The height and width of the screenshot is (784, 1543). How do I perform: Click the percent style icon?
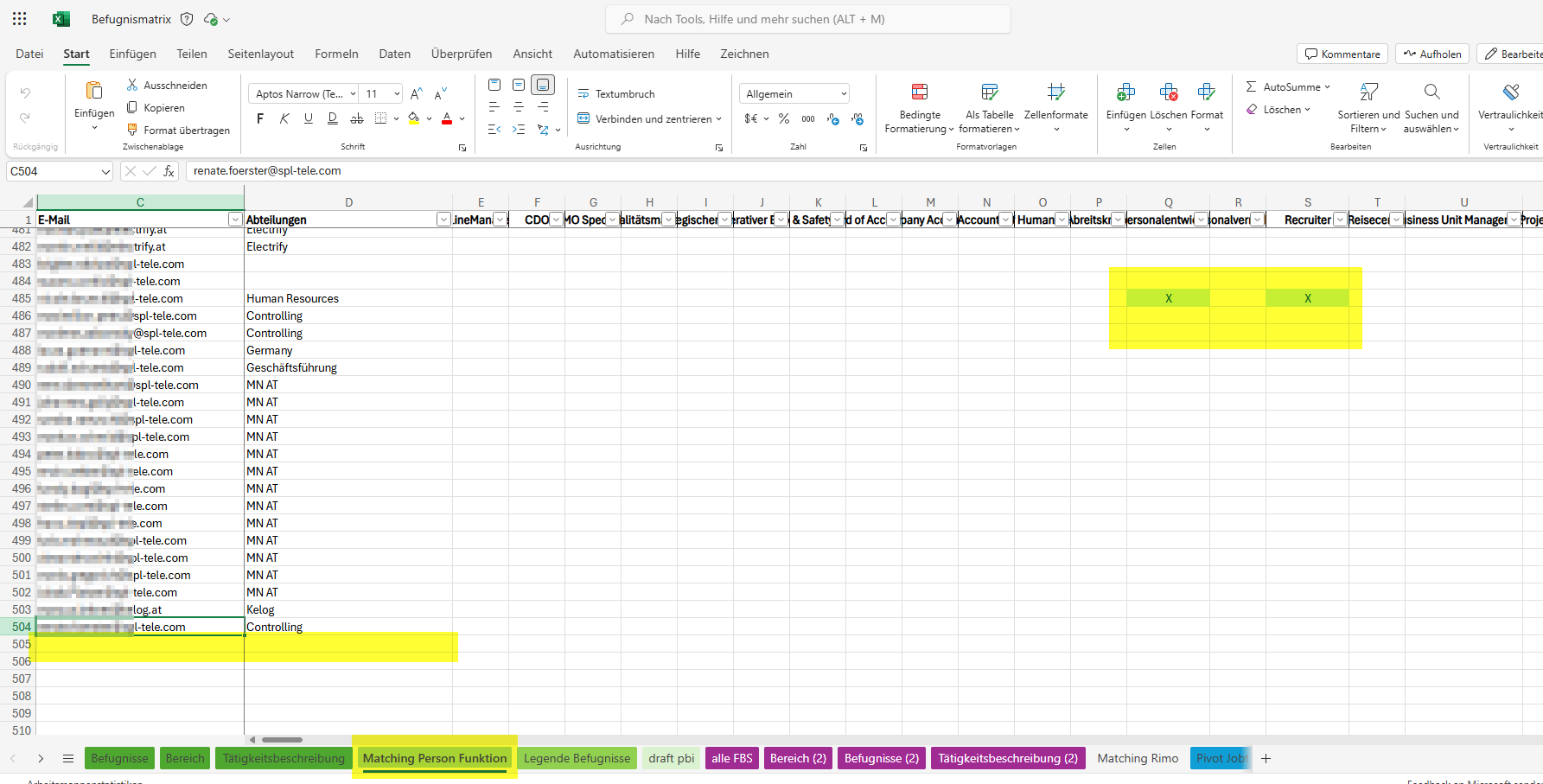click(784, 118)
